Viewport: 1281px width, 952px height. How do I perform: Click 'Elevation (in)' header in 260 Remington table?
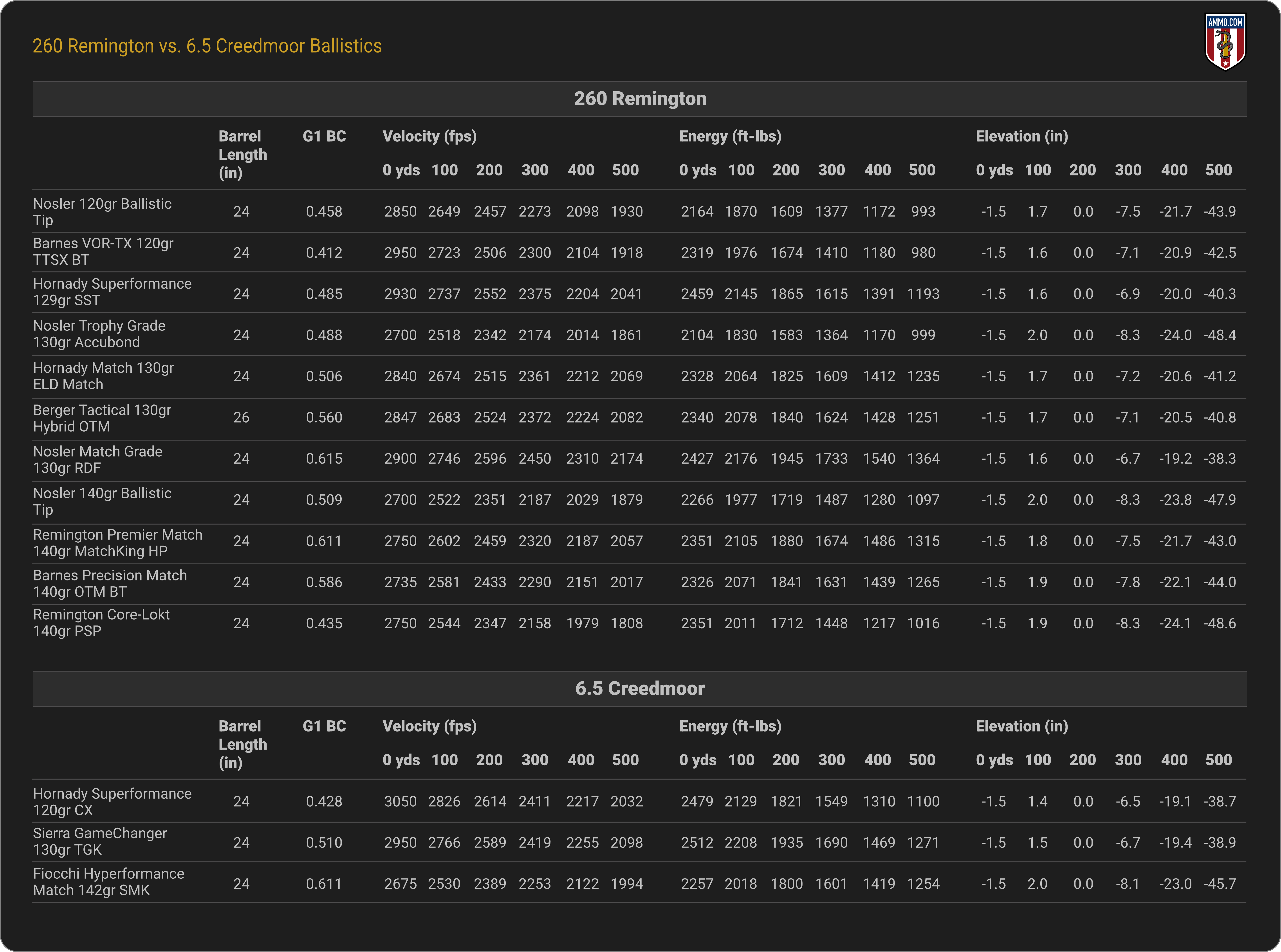pyautogui.click(x=1022, y=137)
